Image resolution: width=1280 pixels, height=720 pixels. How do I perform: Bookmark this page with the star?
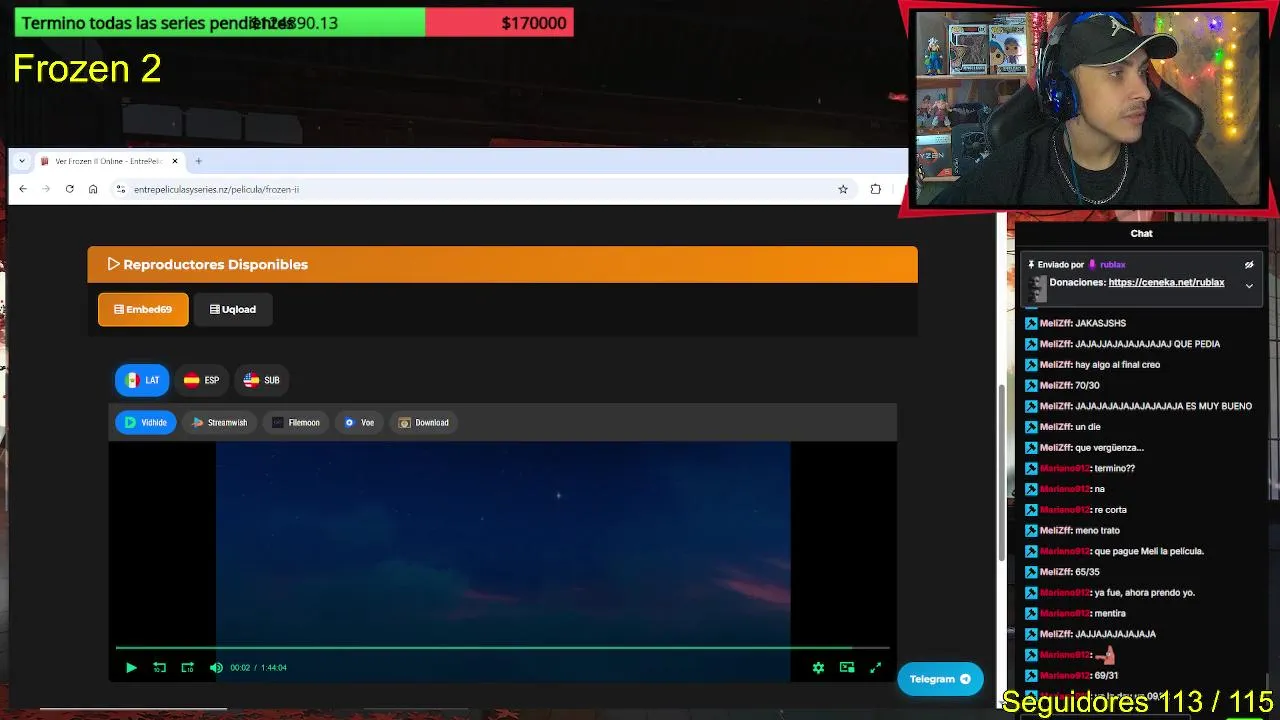coord(843,189)
